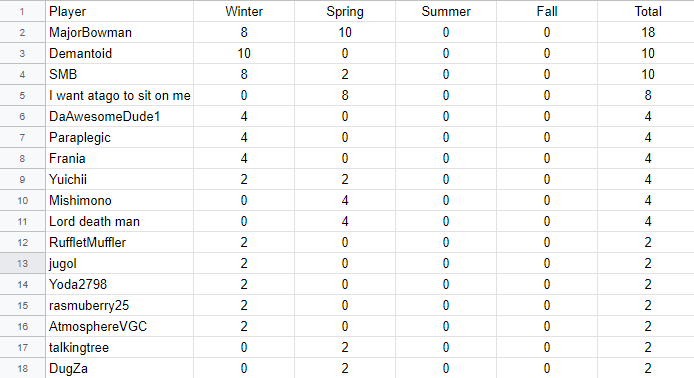Select the talkingtree player cell
This screenshot has height=378, width=694.
click(120, 347)
